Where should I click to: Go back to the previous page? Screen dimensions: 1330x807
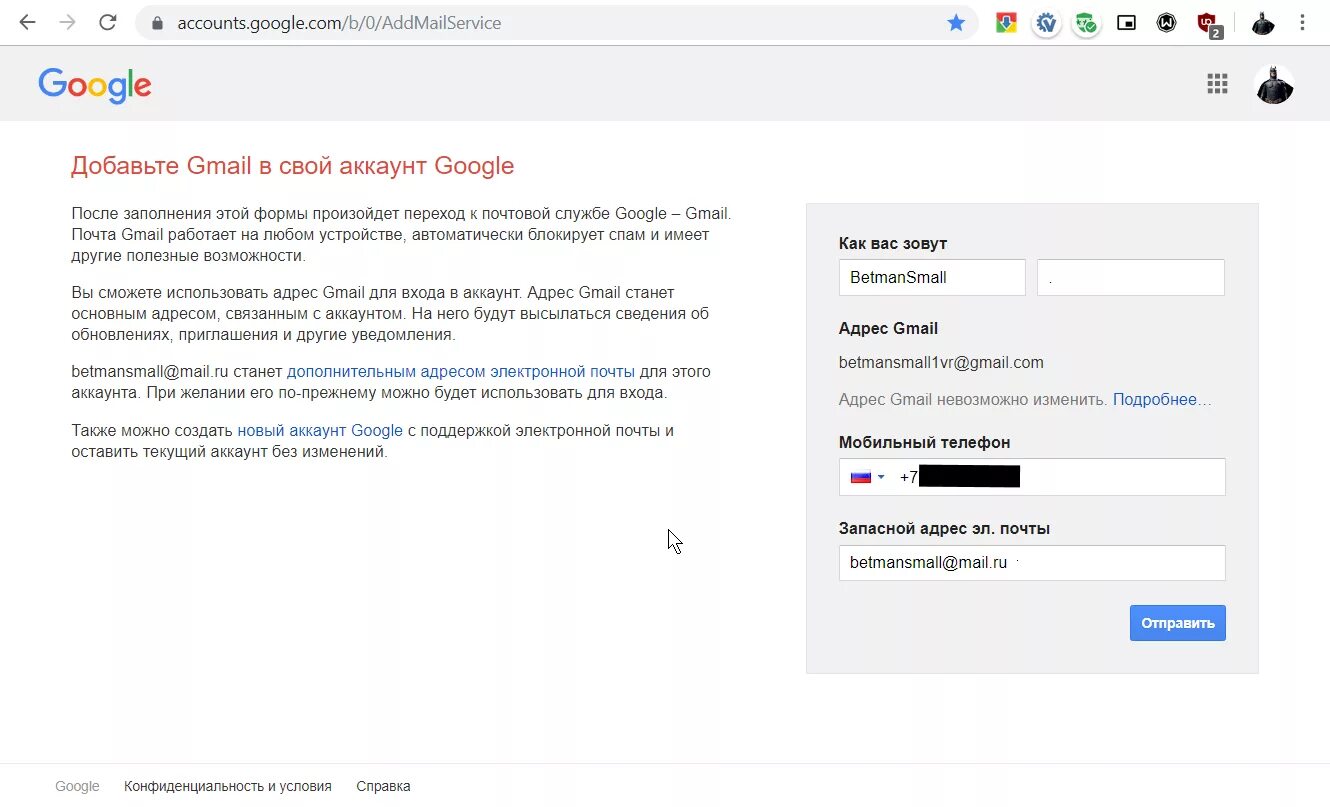pos(27,22)
